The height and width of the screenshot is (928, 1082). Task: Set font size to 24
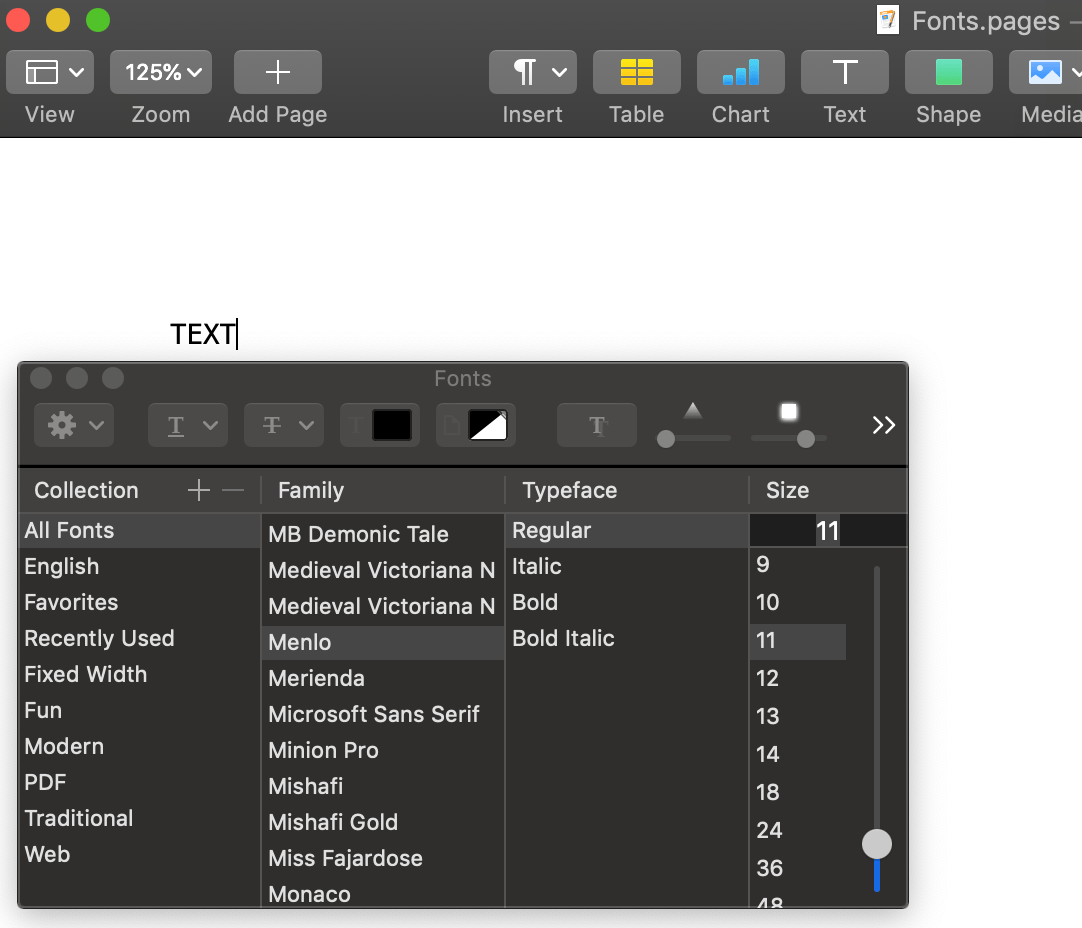click(798, 830)
